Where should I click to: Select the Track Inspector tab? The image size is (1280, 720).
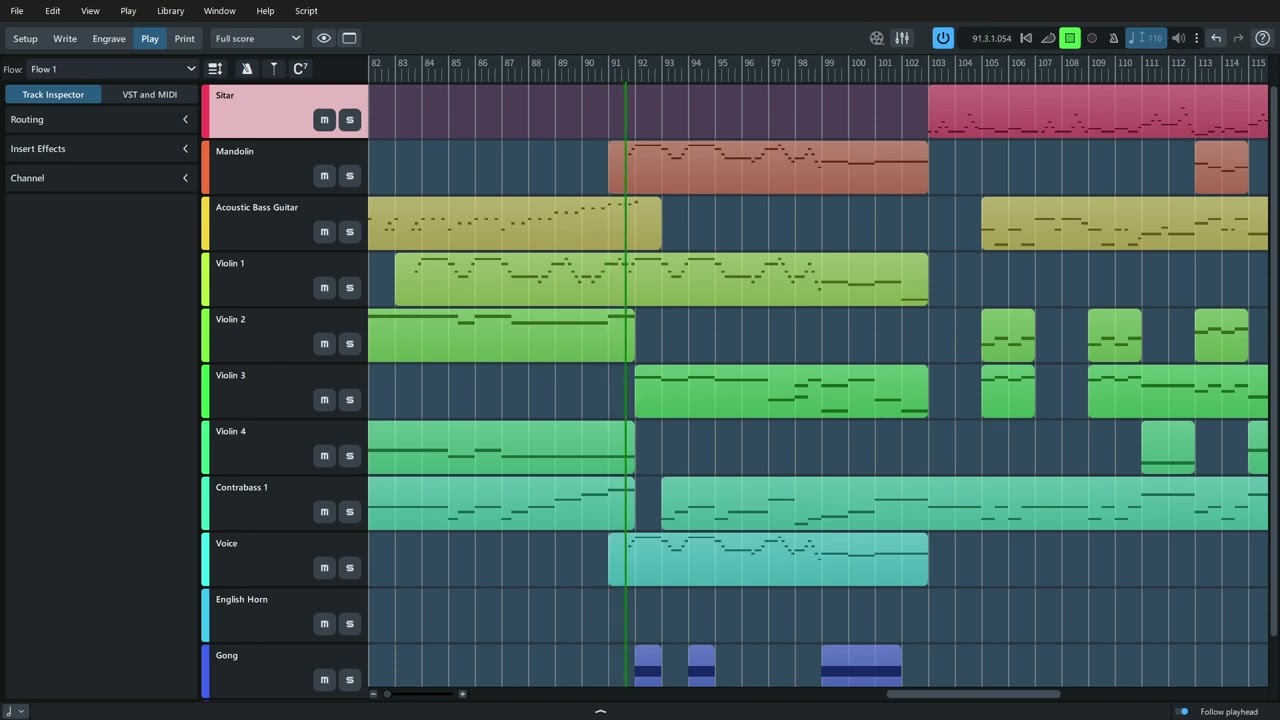[53, 94]
